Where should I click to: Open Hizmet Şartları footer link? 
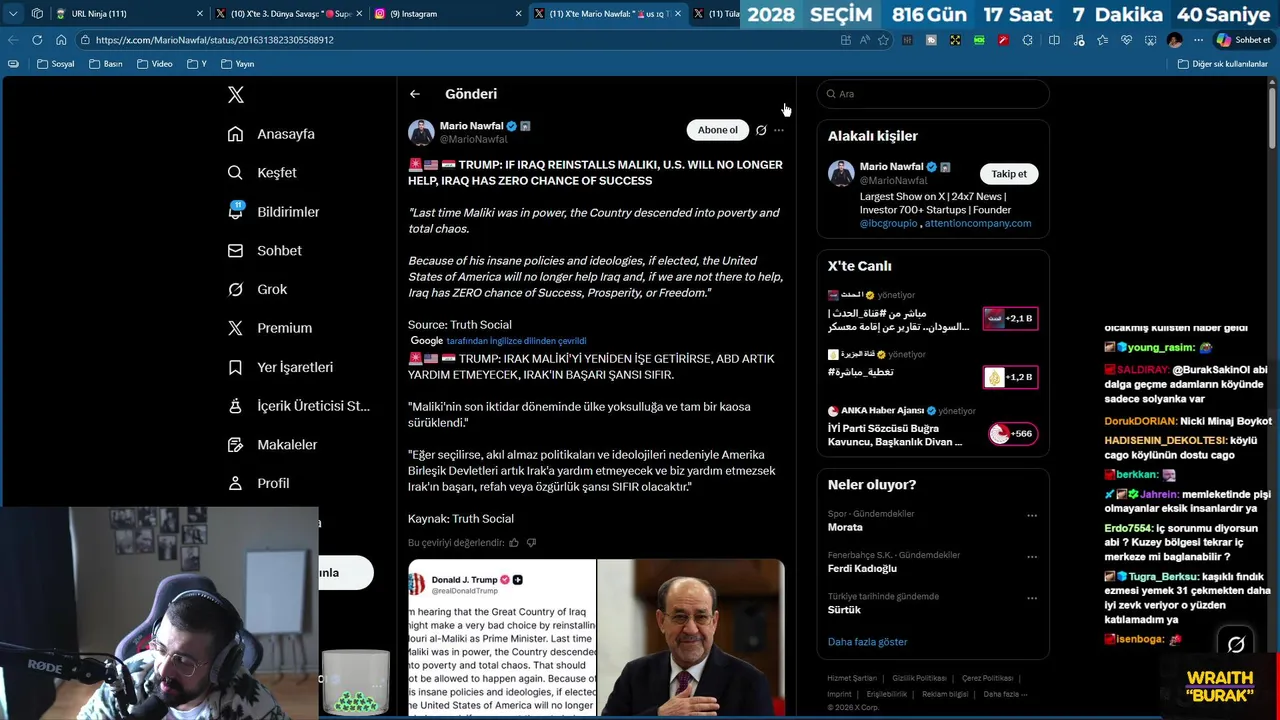click(852, 678)
